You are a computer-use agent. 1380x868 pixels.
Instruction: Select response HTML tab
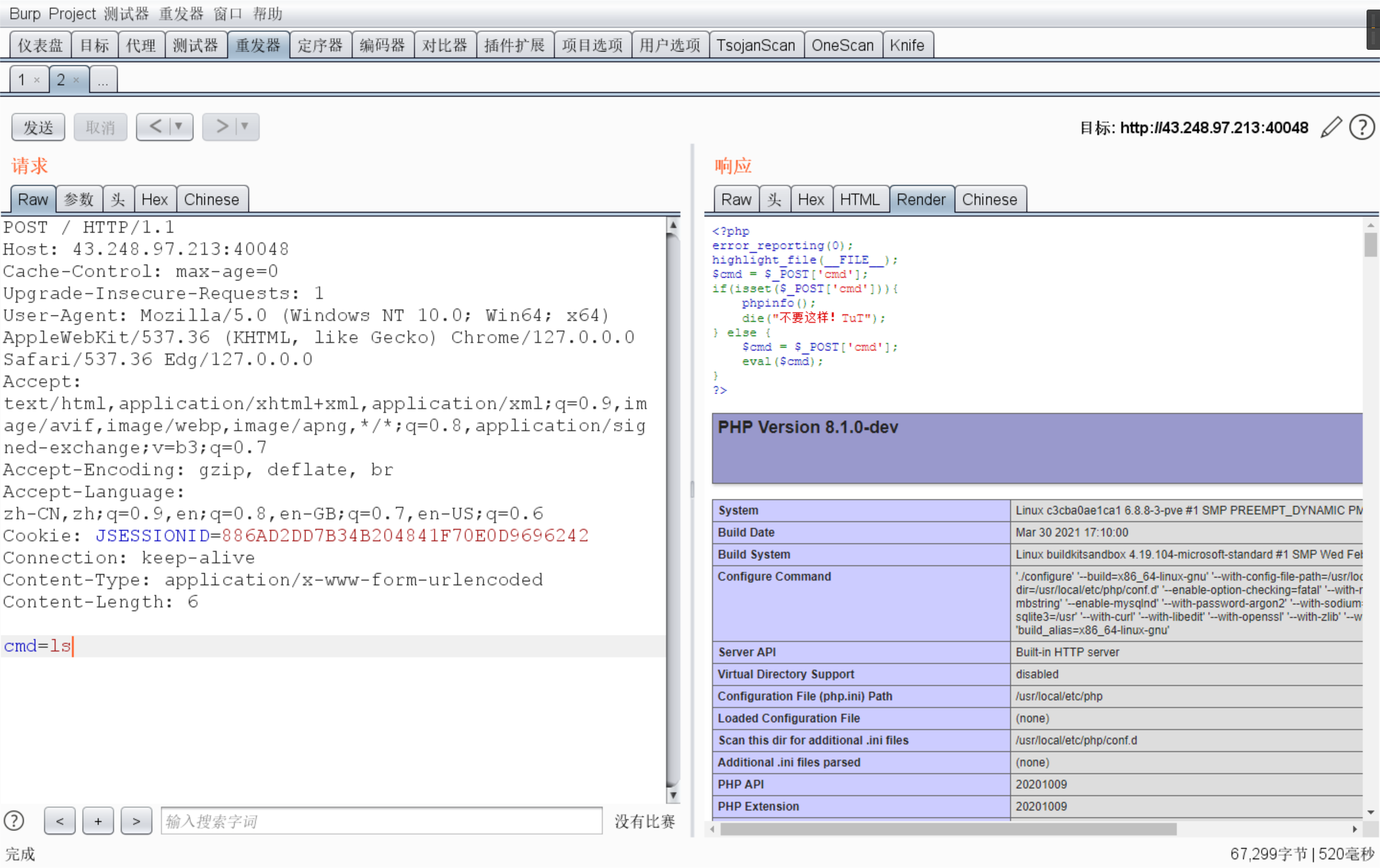[x=860, y=199]
